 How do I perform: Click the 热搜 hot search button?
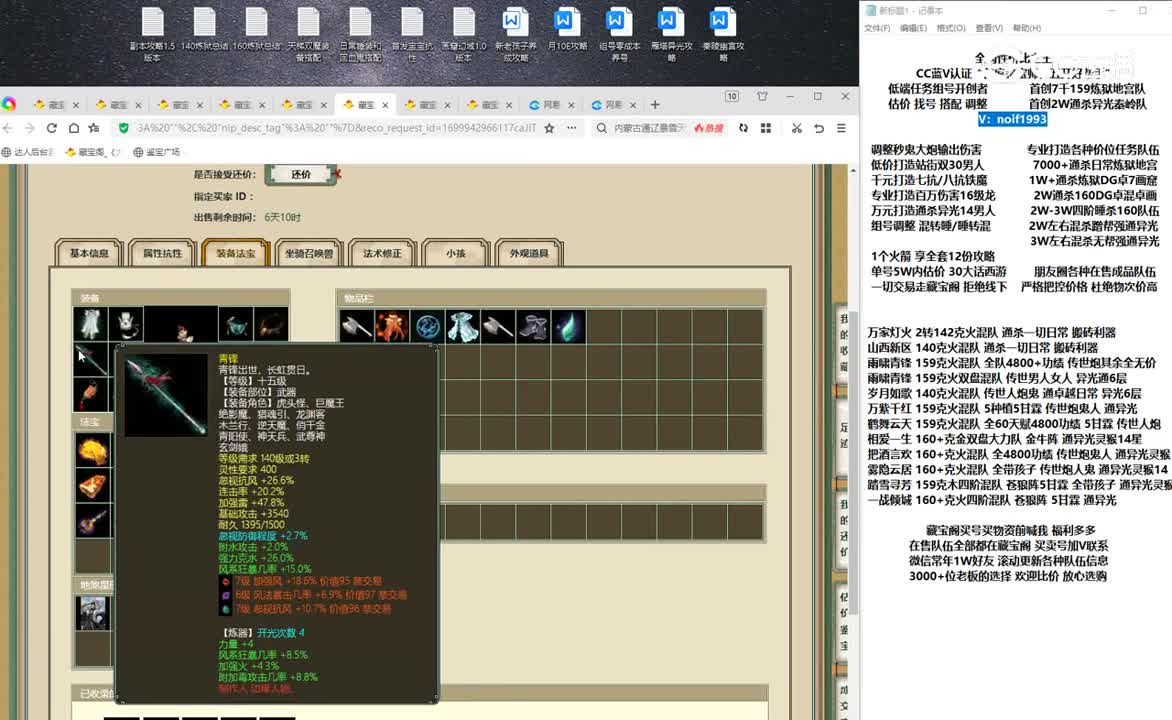point(709,128)
